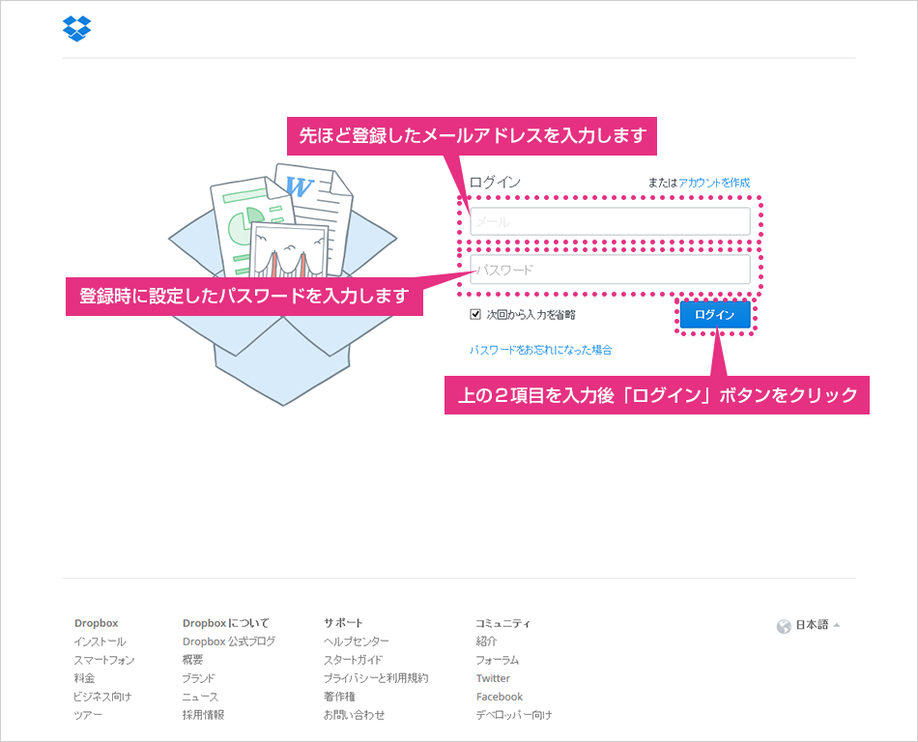Open the 著作権 footer link
The width and height of the screenshot is (918, 742).
click(x=340, y=697)
